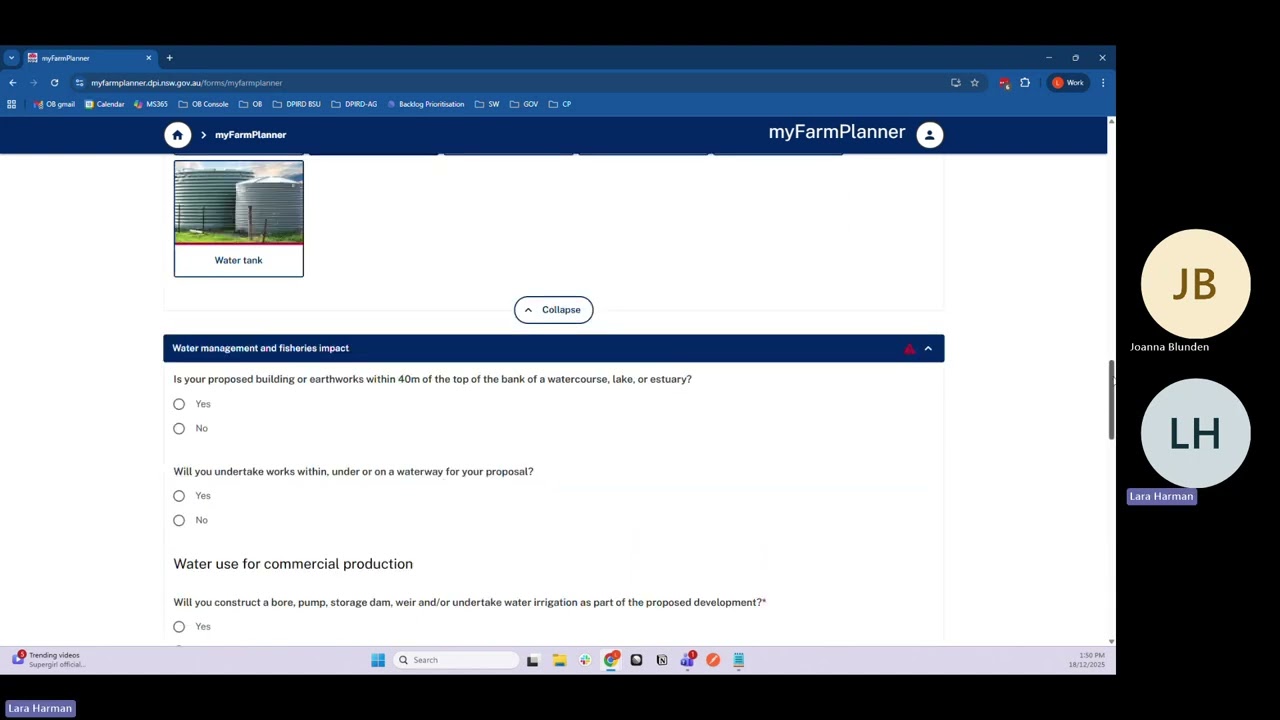Image resolution: width=1280 pixels, height=720 pixels.
Task: Click the Trending videos widget icon
Action: pos(18,658)
